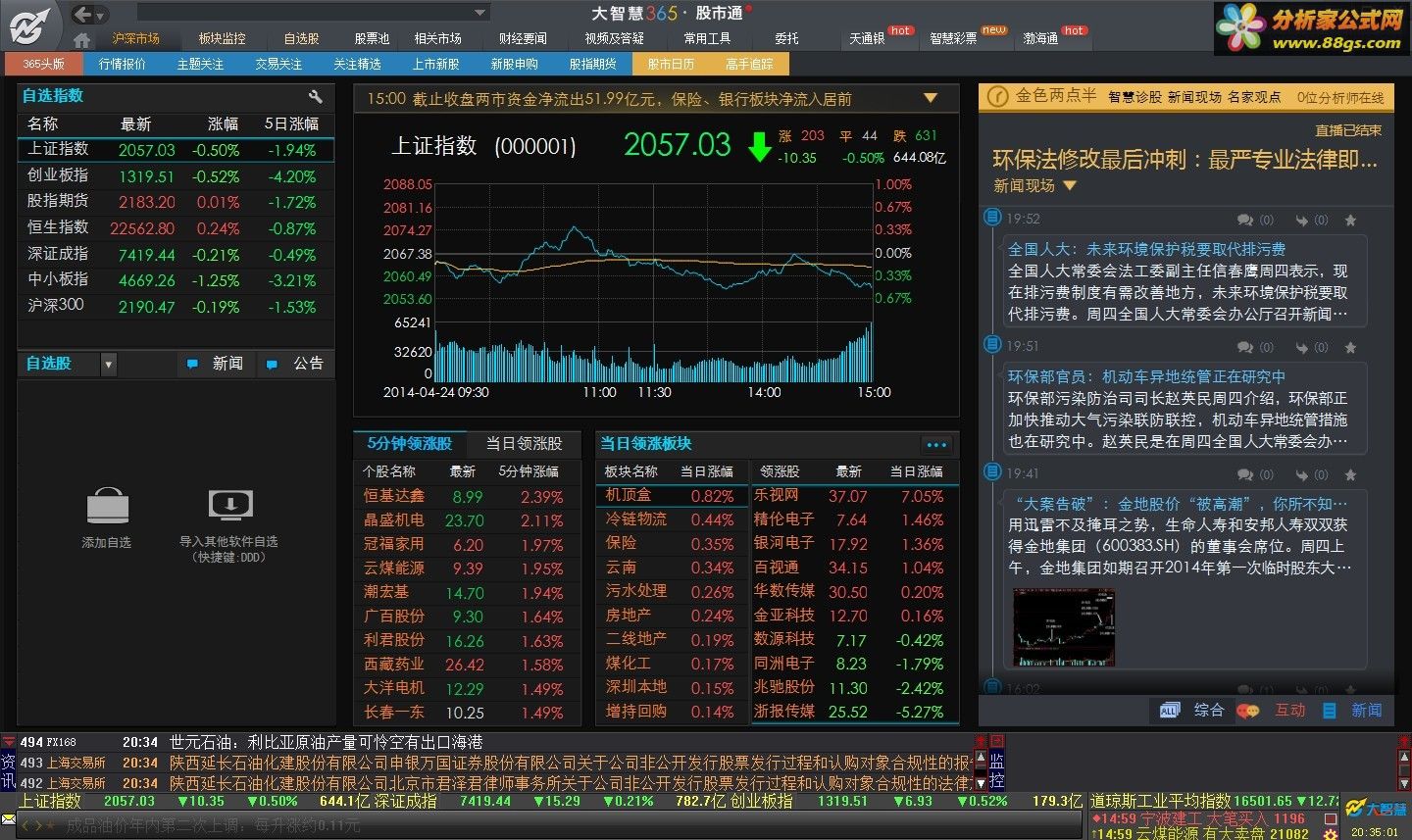
Task: Click the red arrow icon above 监控
Action: (x=996, y=741)
